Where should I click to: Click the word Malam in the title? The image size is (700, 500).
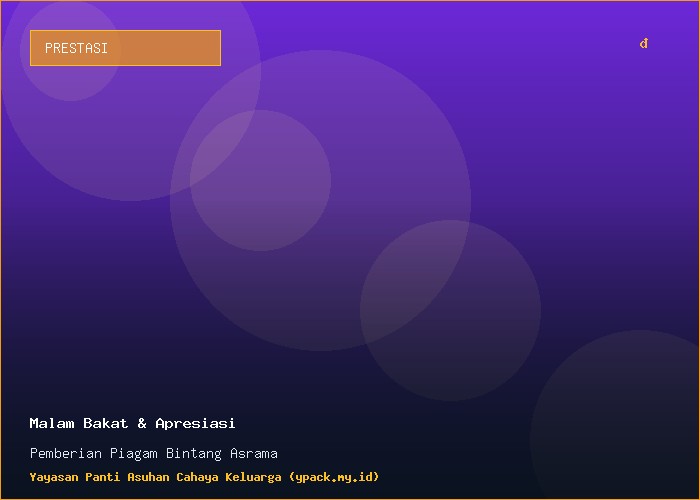[x=52, y=423]
